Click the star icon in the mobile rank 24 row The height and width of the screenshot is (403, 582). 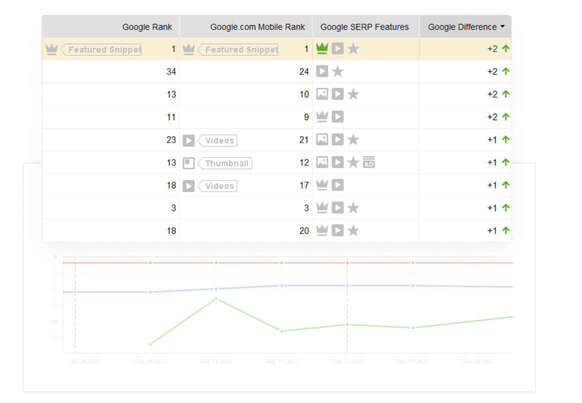click(x=338, y=71)
